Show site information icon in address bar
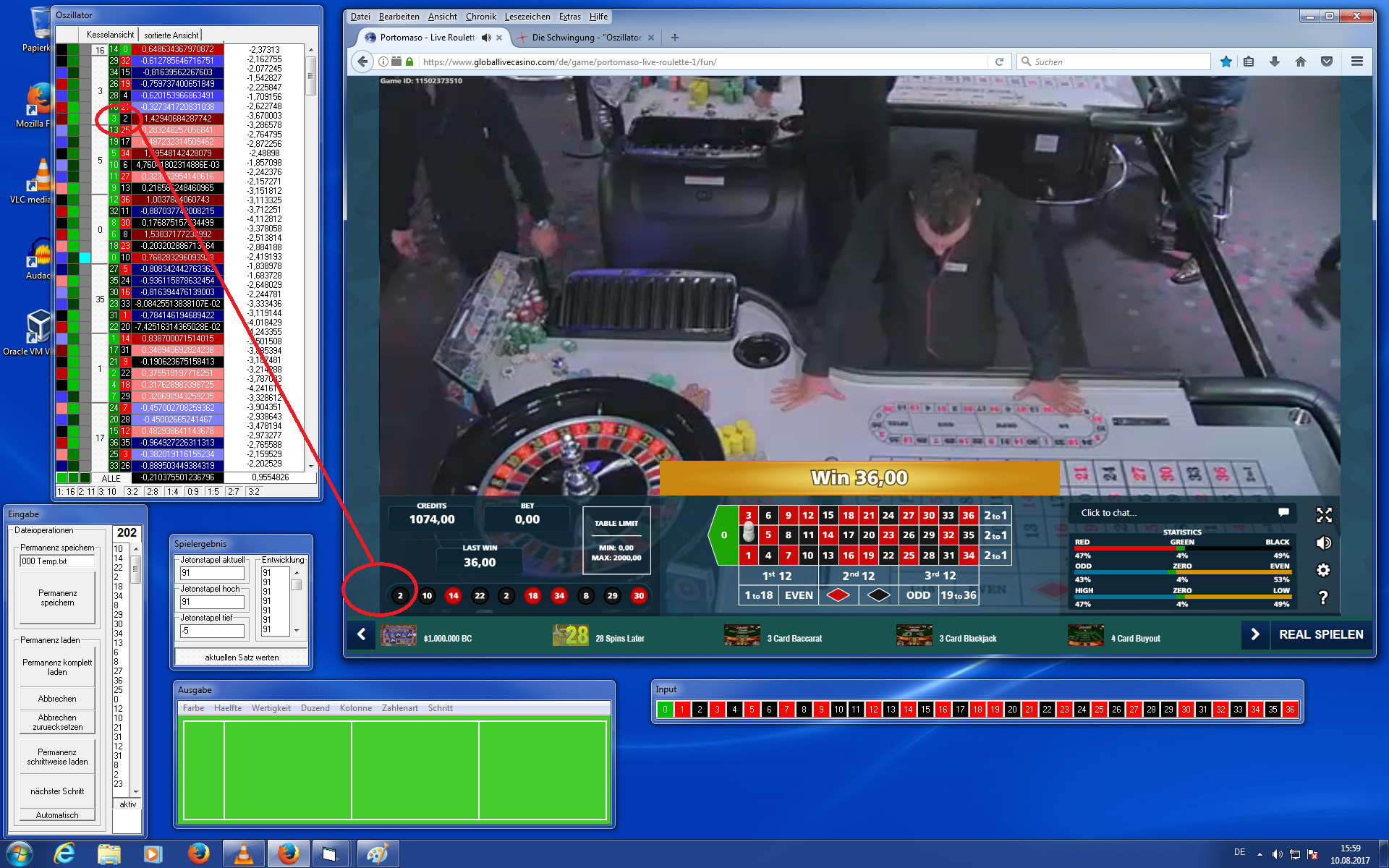The image size is (1389, 868). tap(383, 61)
